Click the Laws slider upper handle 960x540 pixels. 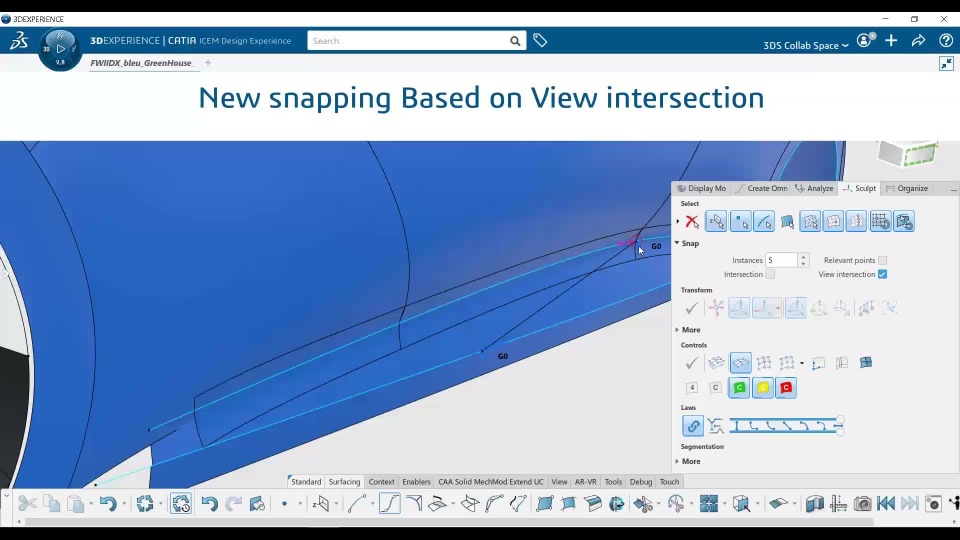[840, 420]
